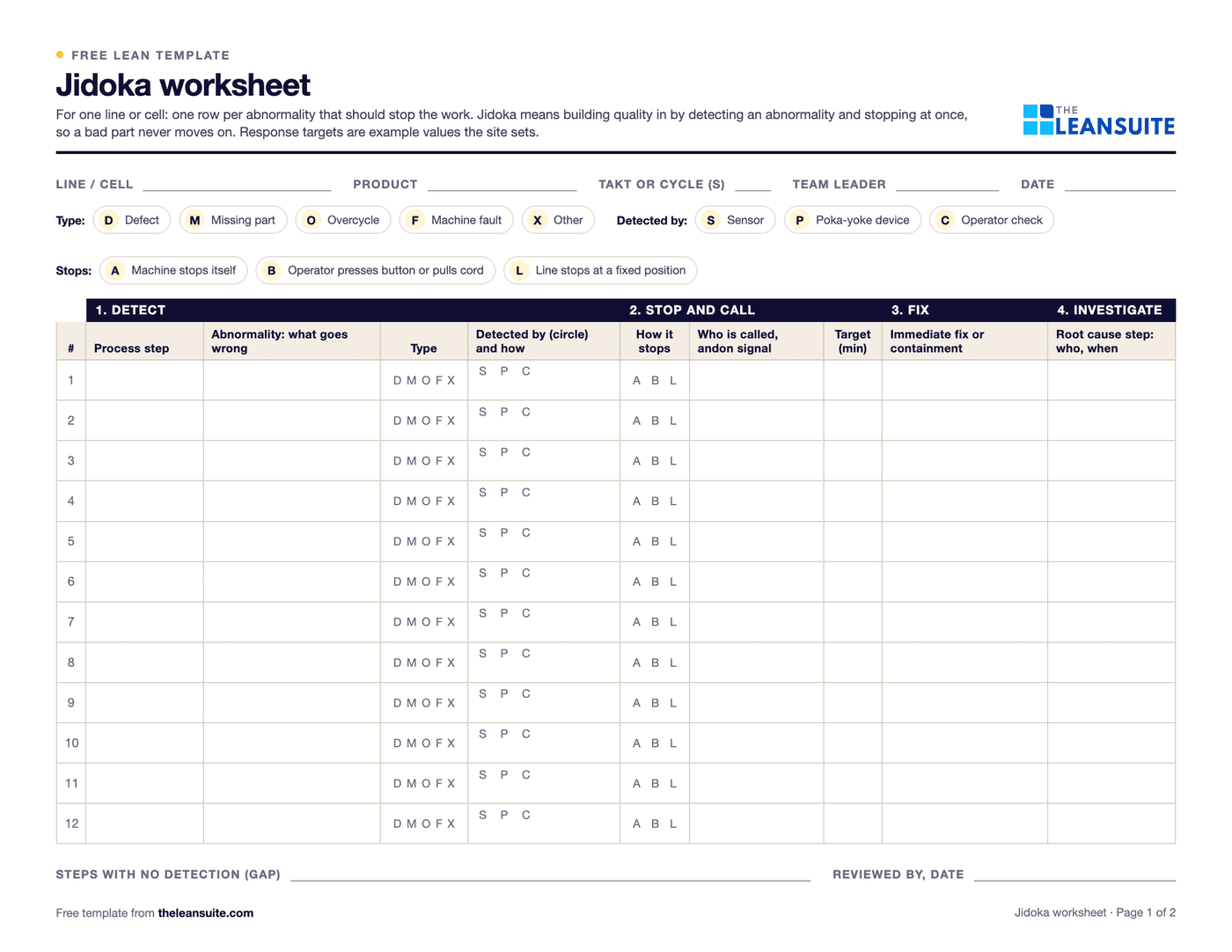The height and width of the screenshot is (952, 1232).
Task: Select the C Operator check legend pill
Action: 992,220
